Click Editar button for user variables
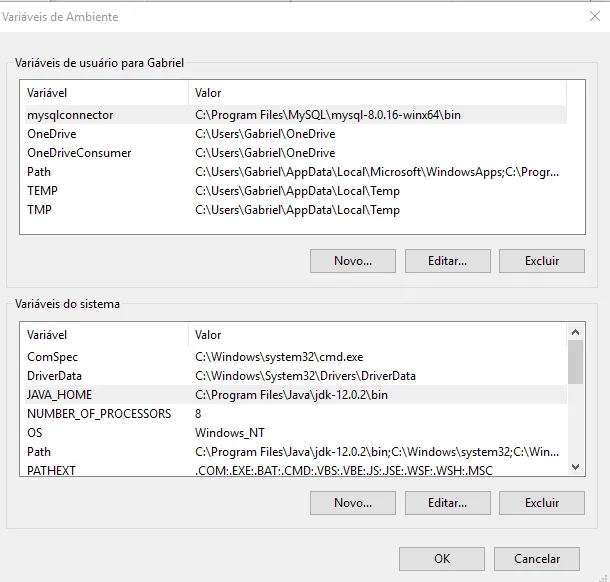Image resolution: width=610 pixels, height=582 pixels. coord(447,261)
